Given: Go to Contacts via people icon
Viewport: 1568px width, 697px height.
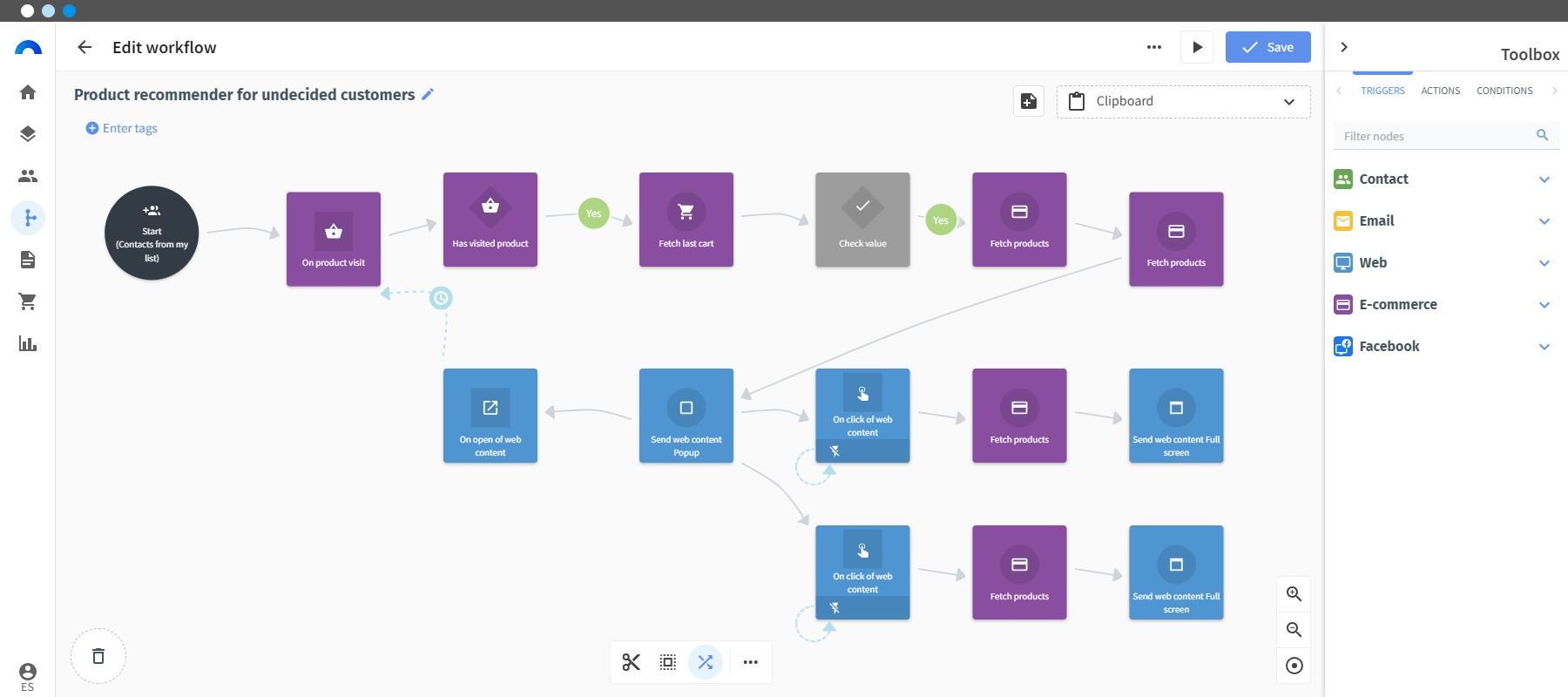Looking at the screenshot, I should tap(28, 176).
